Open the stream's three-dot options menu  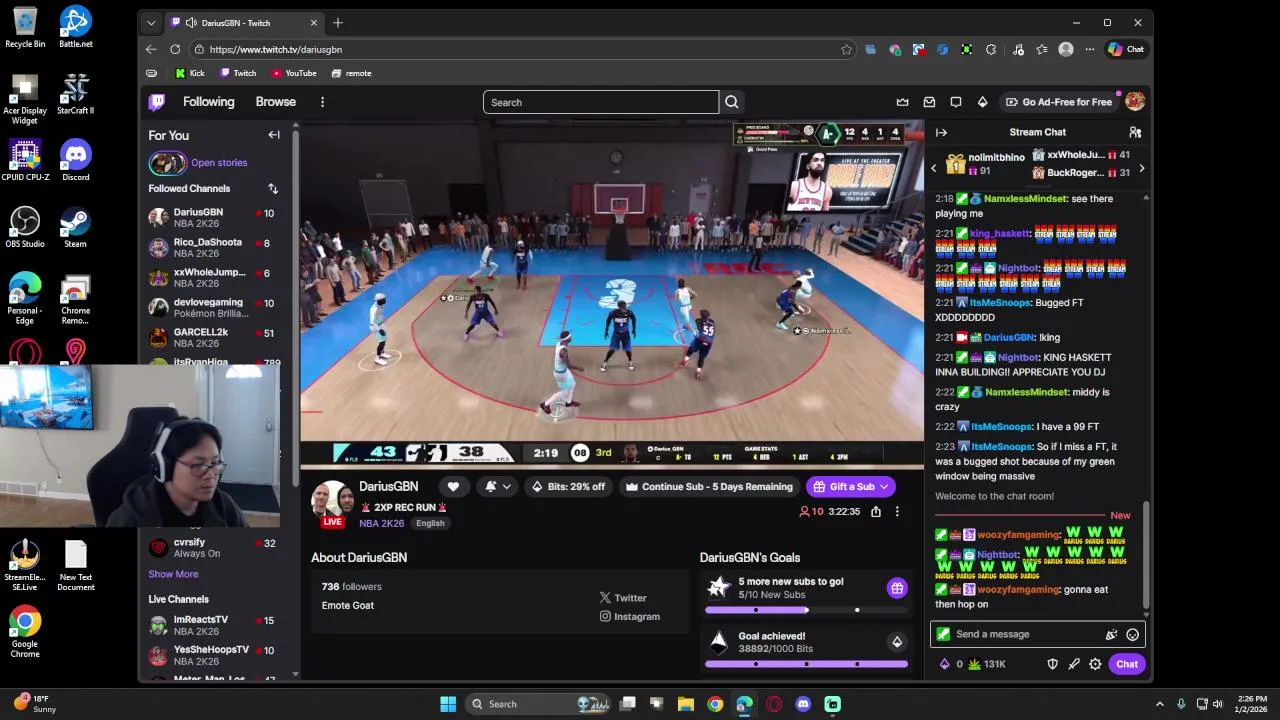pos(897,511)
